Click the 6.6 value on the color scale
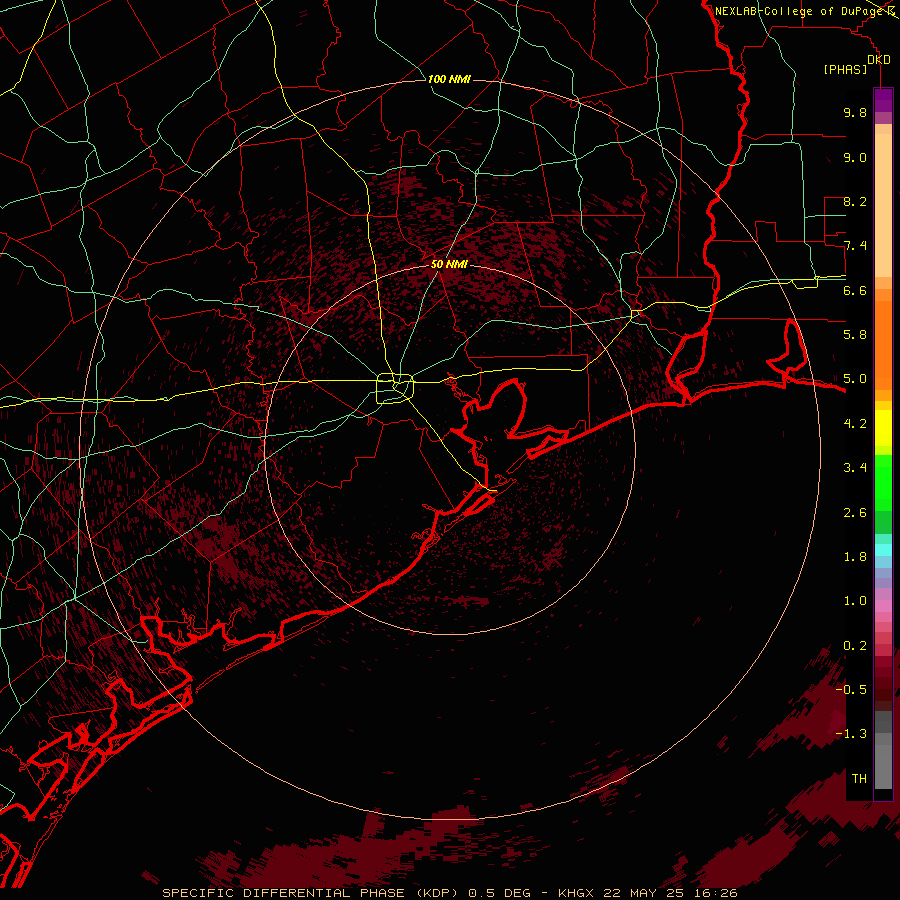Screen dimensions: 900x900 (855, 290)
